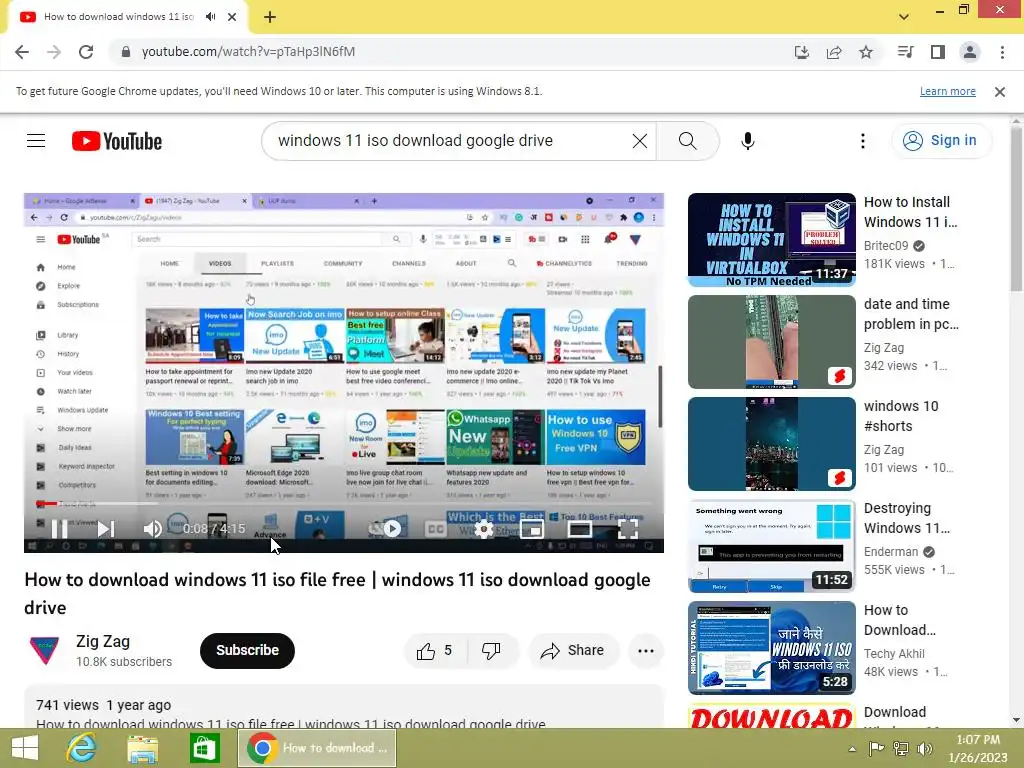Go to YouTube home via the logo
Viewport: 1024px width, 768px height.
point(117,141)
